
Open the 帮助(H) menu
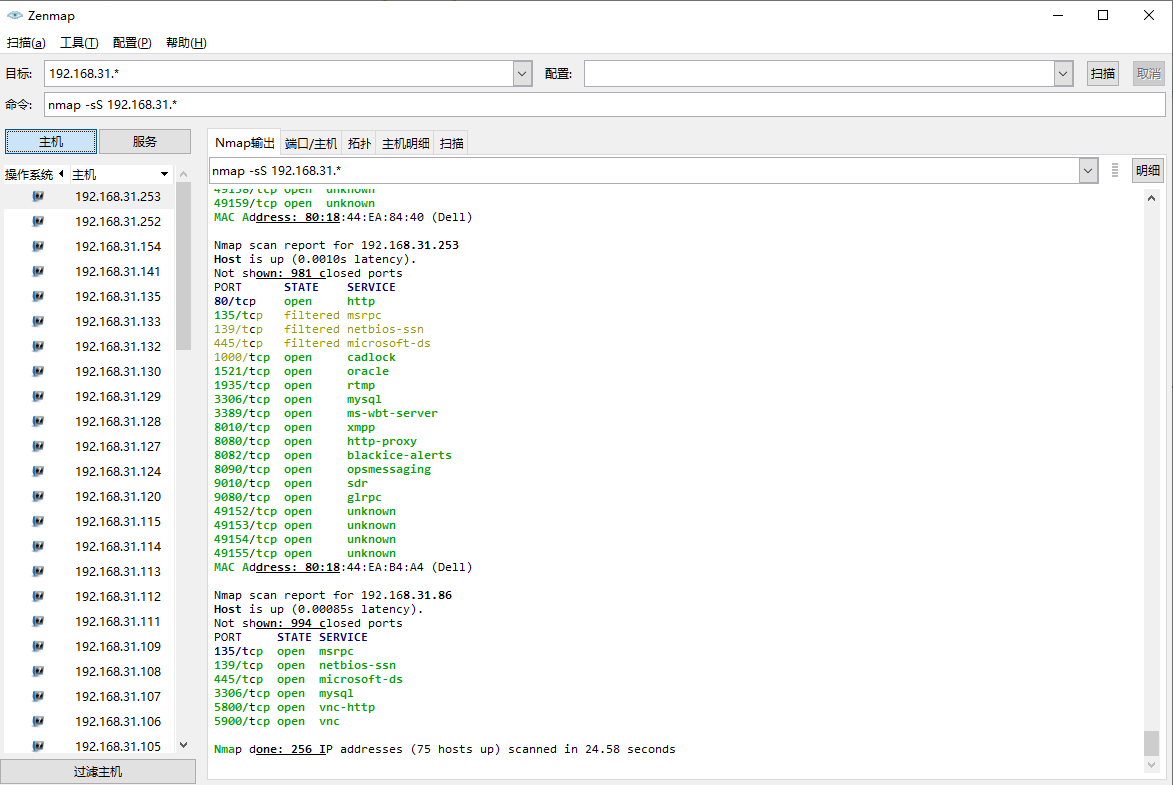(186, 43)
